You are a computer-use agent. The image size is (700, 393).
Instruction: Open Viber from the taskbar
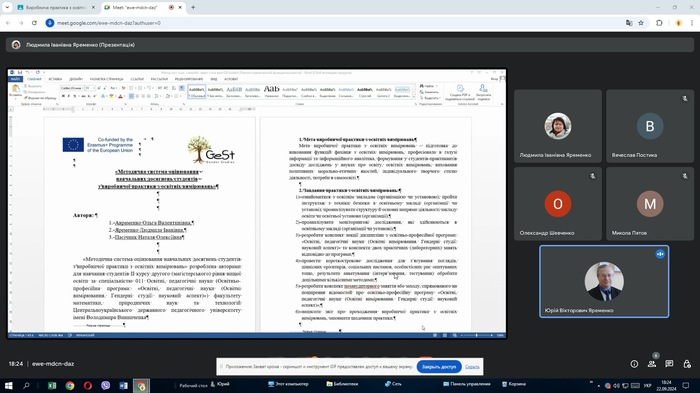point(106,385)
